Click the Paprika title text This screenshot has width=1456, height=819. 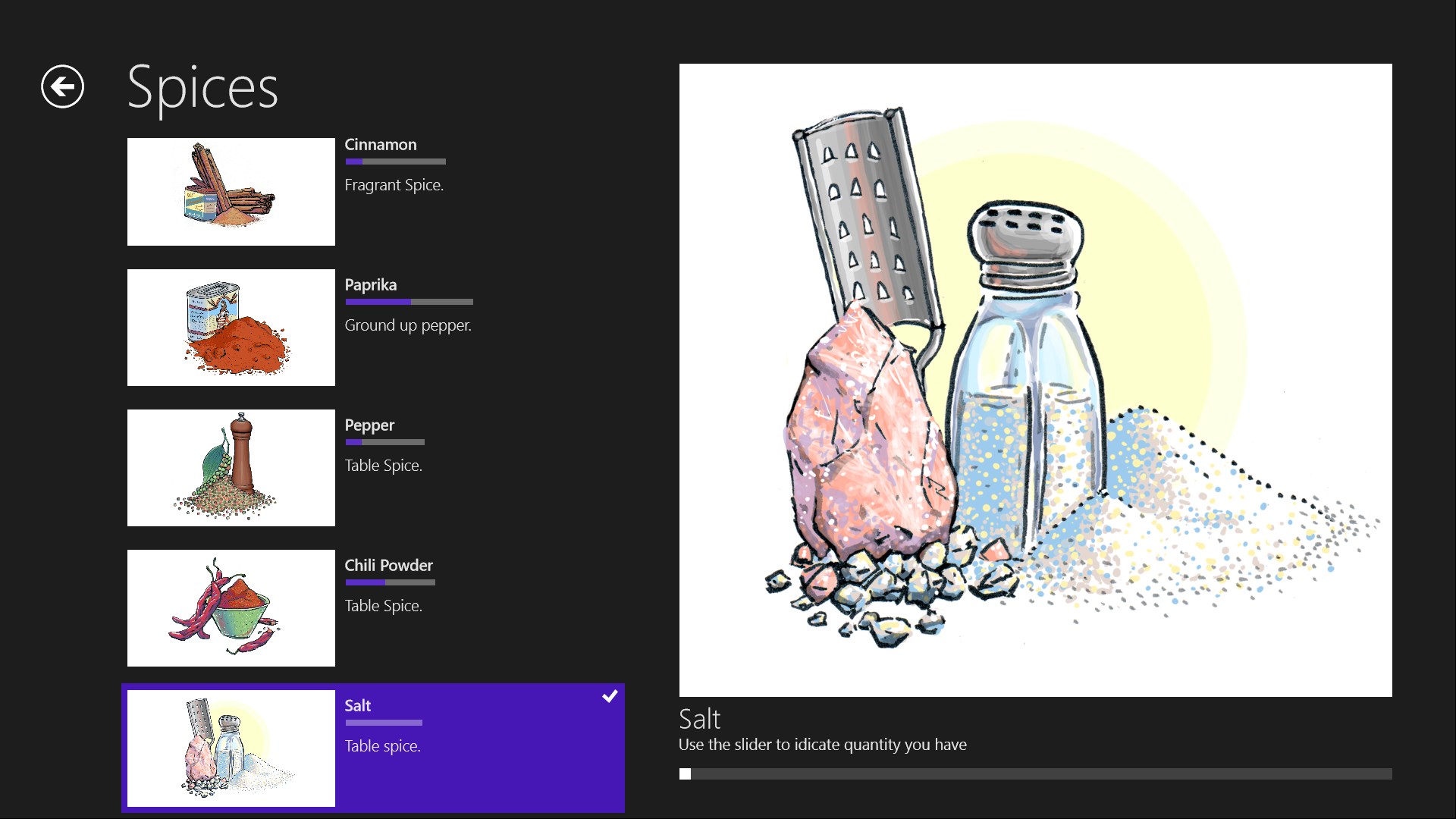[x=370, y=285]
